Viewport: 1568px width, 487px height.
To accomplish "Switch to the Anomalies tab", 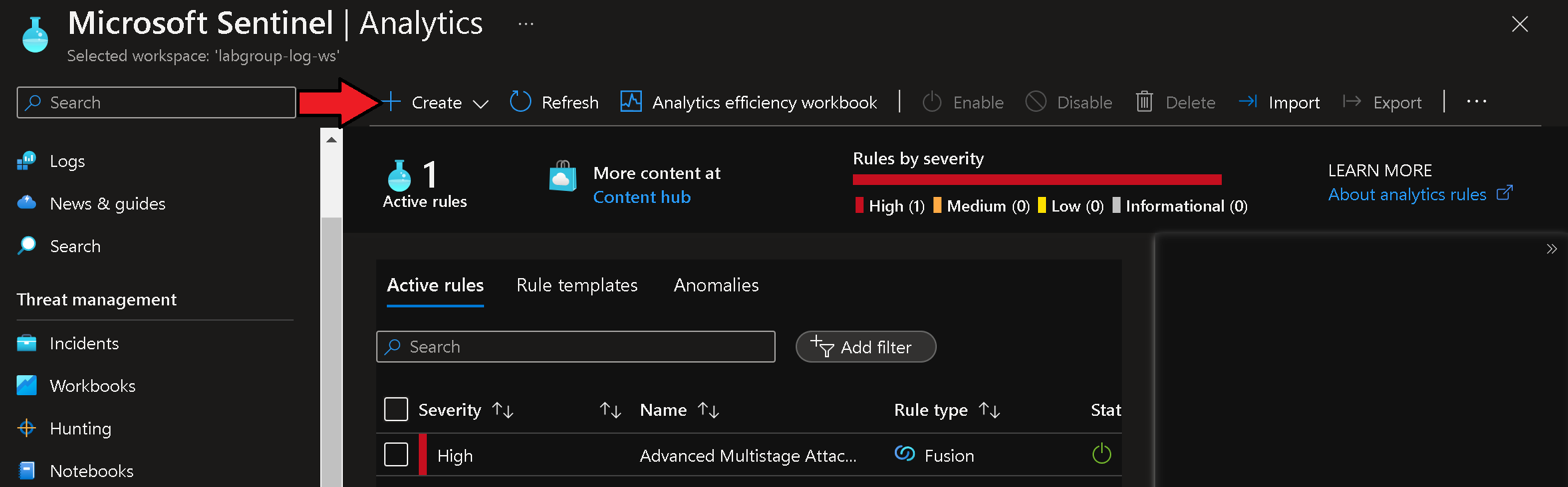I will pos(716,285).
